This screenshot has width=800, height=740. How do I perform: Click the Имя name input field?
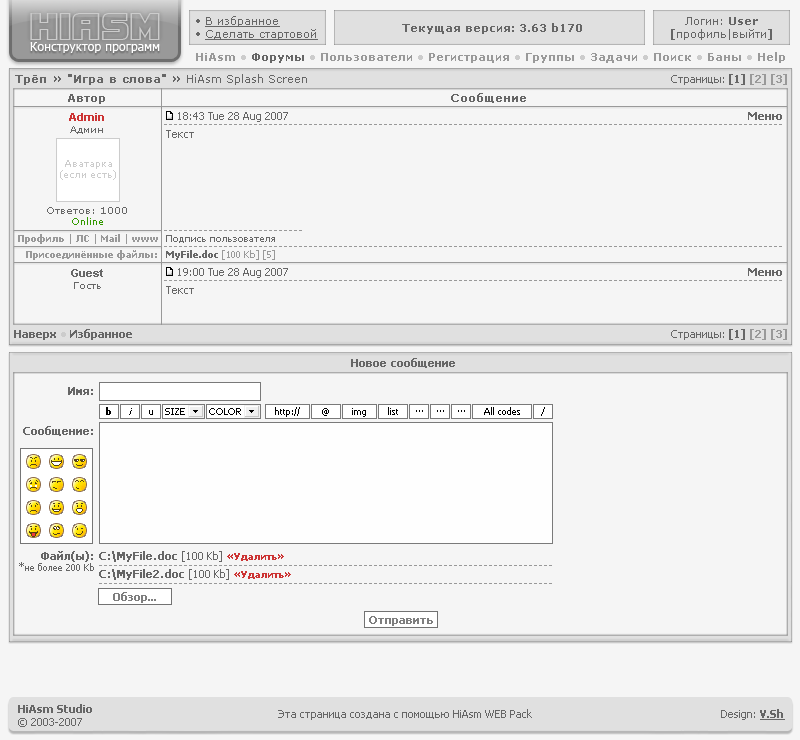tap(180, 391)
